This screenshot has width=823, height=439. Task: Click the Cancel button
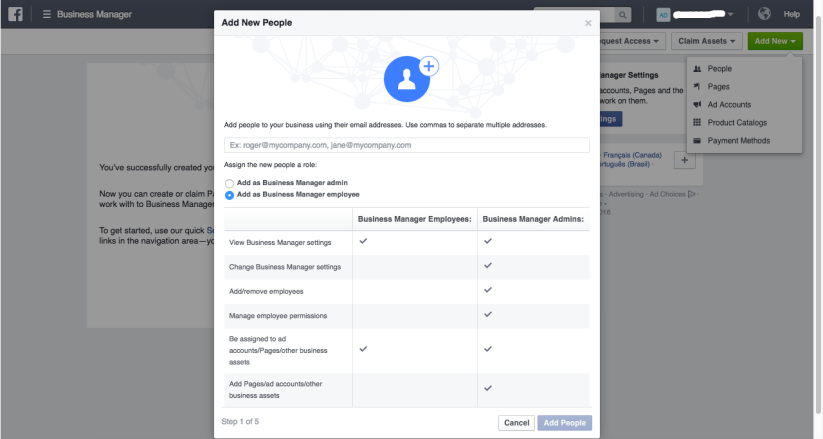516,423
